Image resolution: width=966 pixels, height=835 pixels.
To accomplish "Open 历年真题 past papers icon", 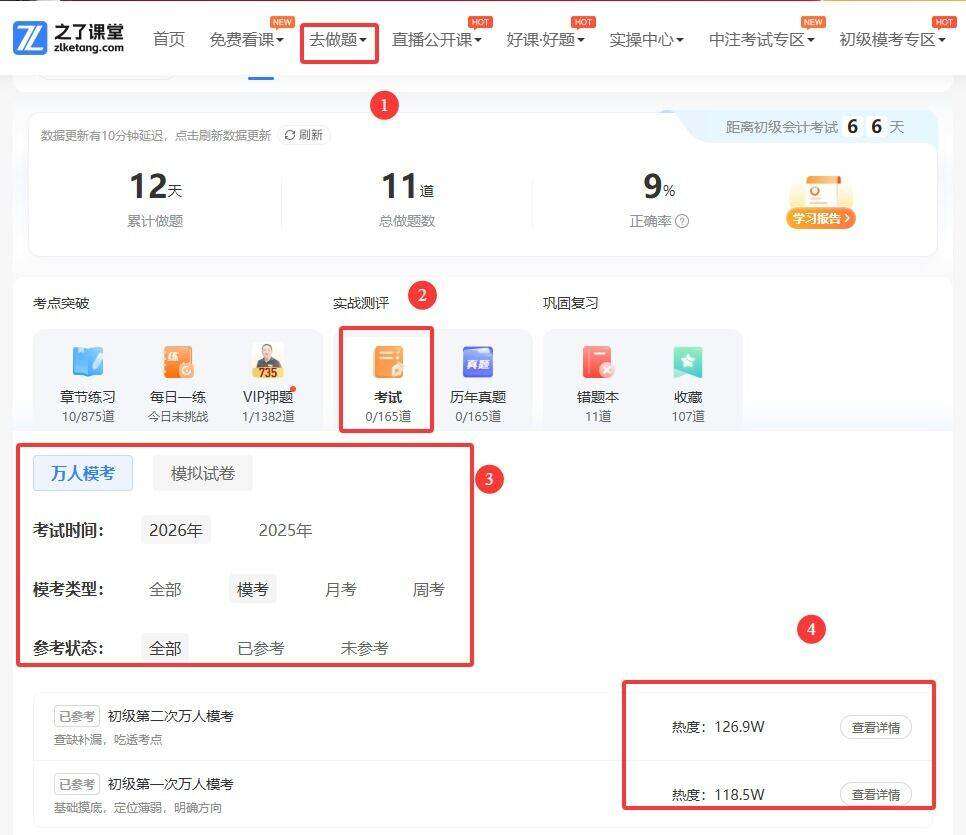I will click(x=478, y=363).
